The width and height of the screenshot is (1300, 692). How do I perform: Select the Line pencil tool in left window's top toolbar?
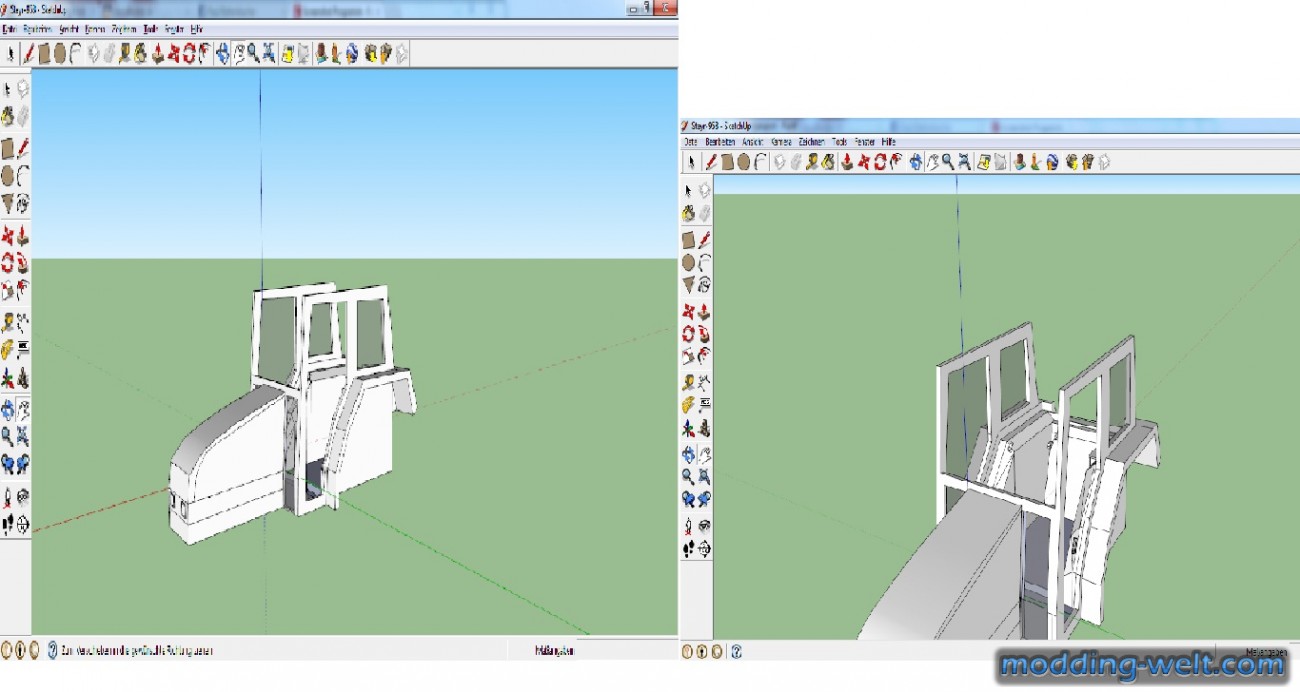coord(28,53)
